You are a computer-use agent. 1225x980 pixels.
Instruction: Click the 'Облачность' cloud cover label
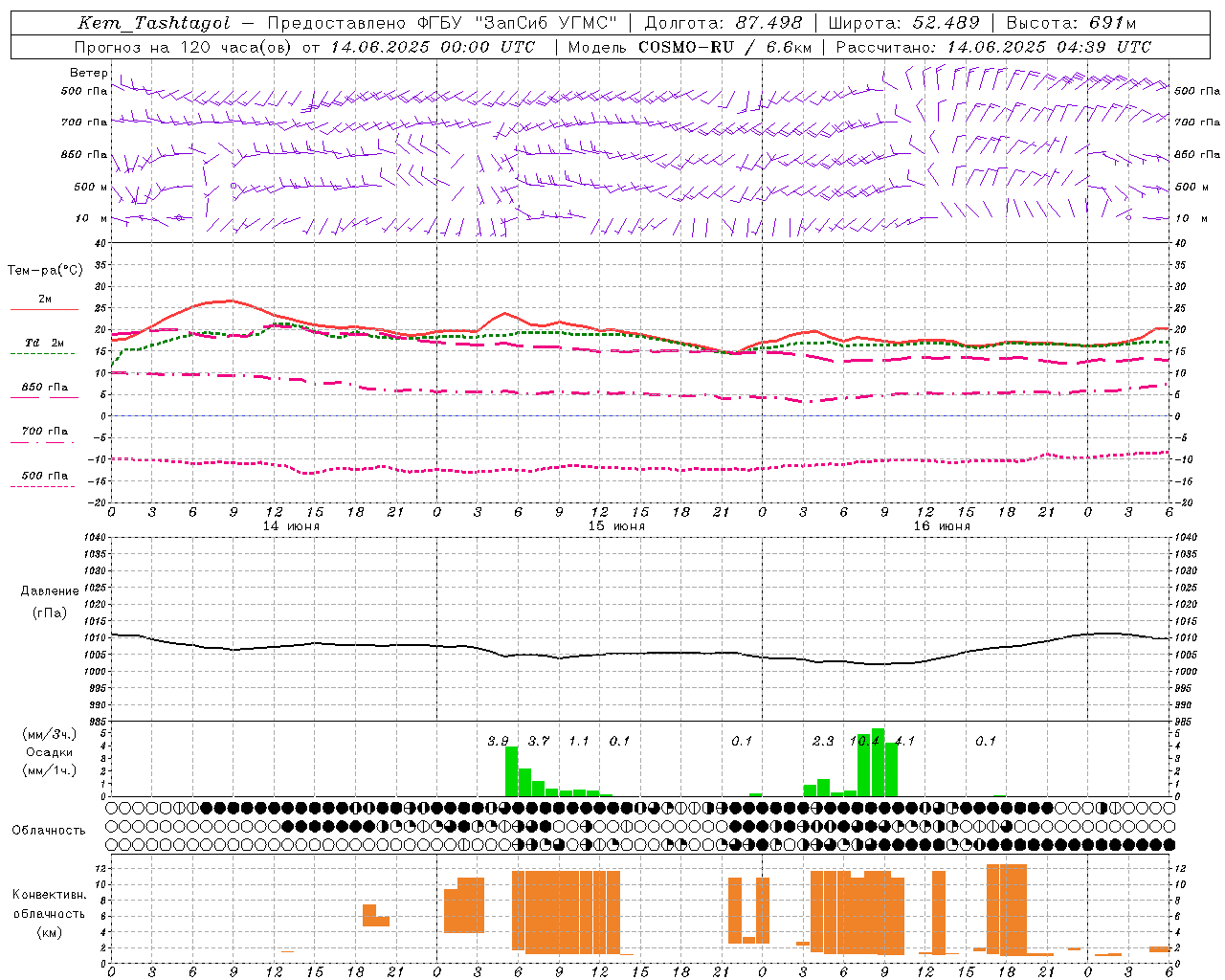[49, 831]
